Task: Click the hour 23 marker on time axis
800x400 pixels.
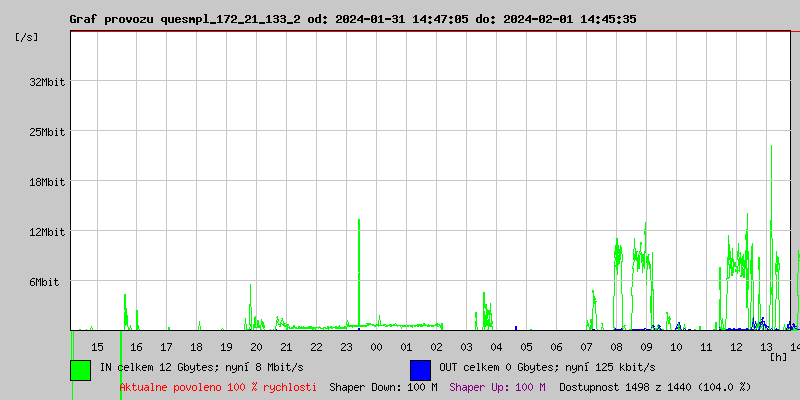Action: 346,347
